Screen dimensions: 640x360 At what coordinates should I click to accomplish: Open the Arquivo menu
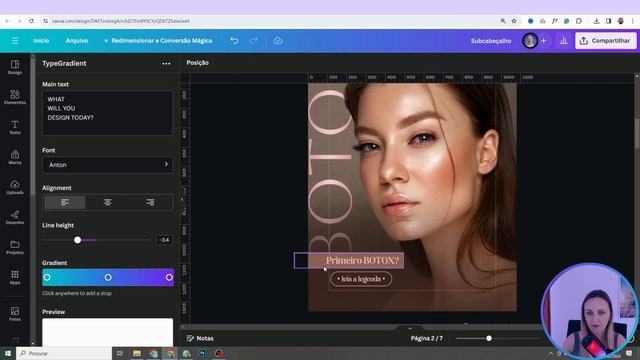click(77, 41)
